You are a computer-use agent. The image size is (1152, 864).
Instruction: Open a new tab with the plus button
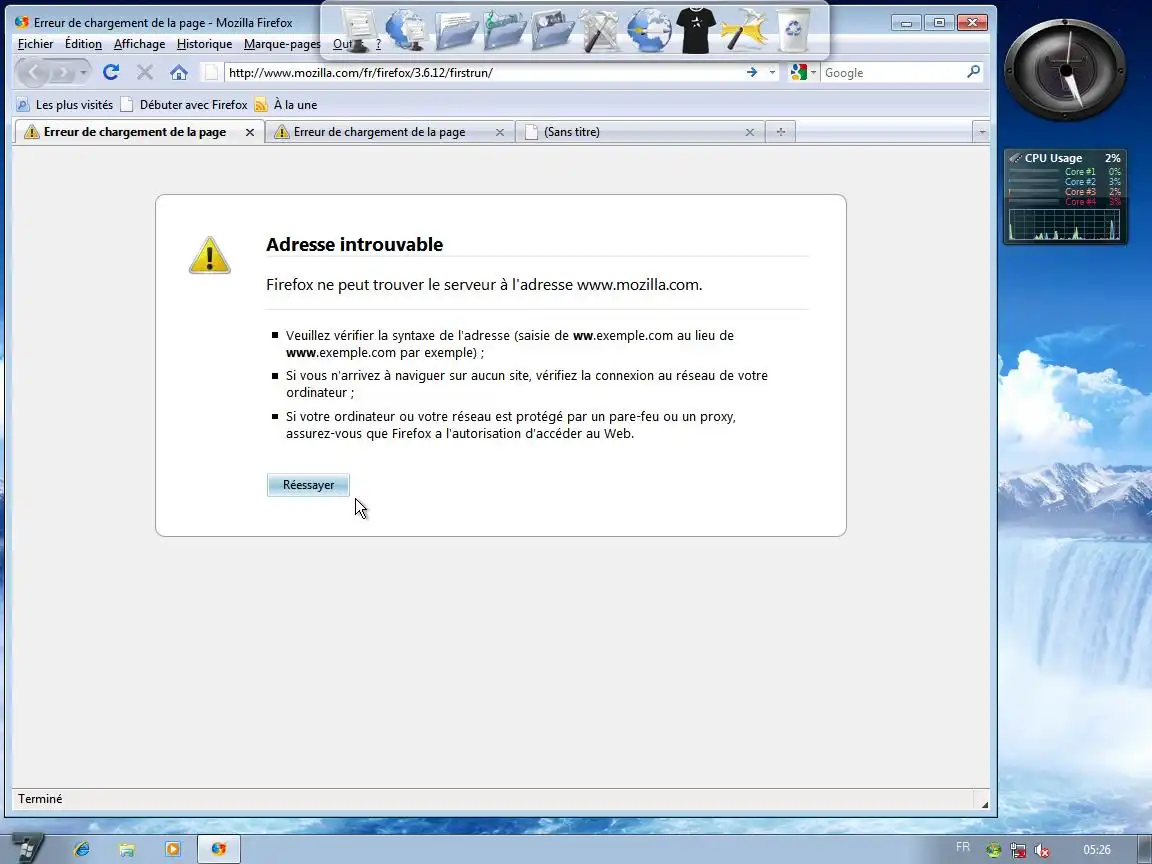pyautogui.click(x=780, y=132)
